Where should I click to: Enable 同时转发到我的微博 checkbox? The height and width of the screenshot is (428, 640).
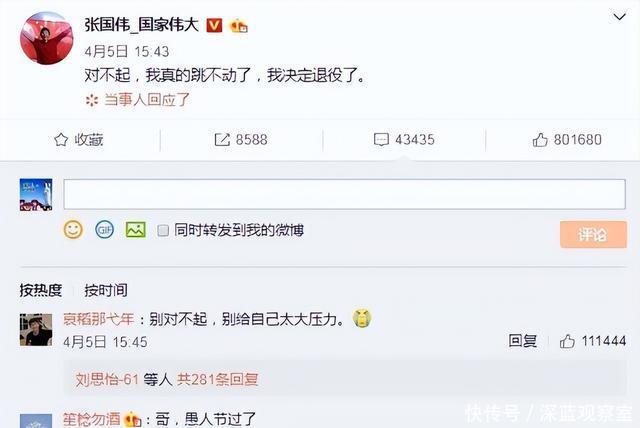tap(163, 231)
